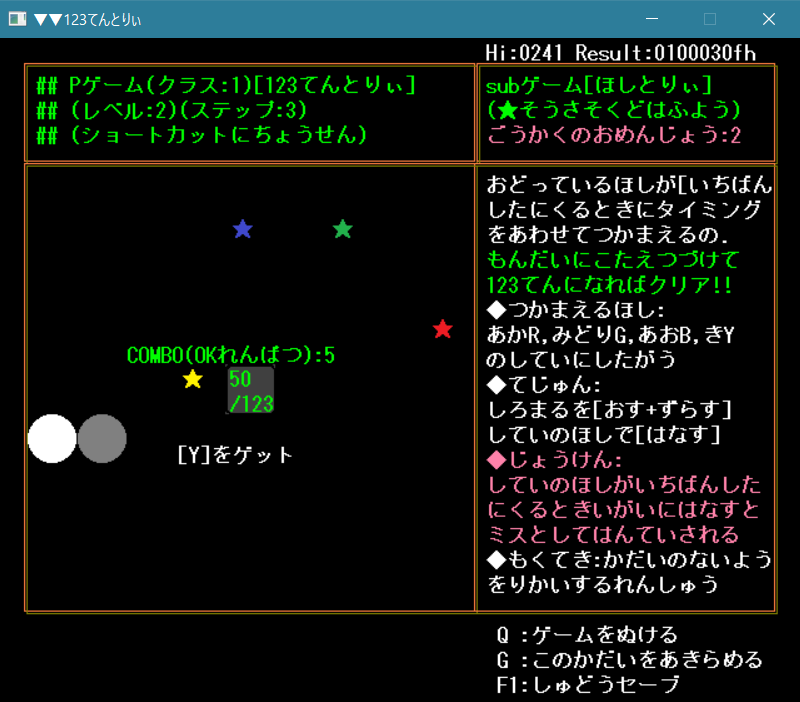Viewport: 800px width, 702px height.
Task: Close the 123てんとりぃ window
Action: pyautogui.click(x=769, y=19)
